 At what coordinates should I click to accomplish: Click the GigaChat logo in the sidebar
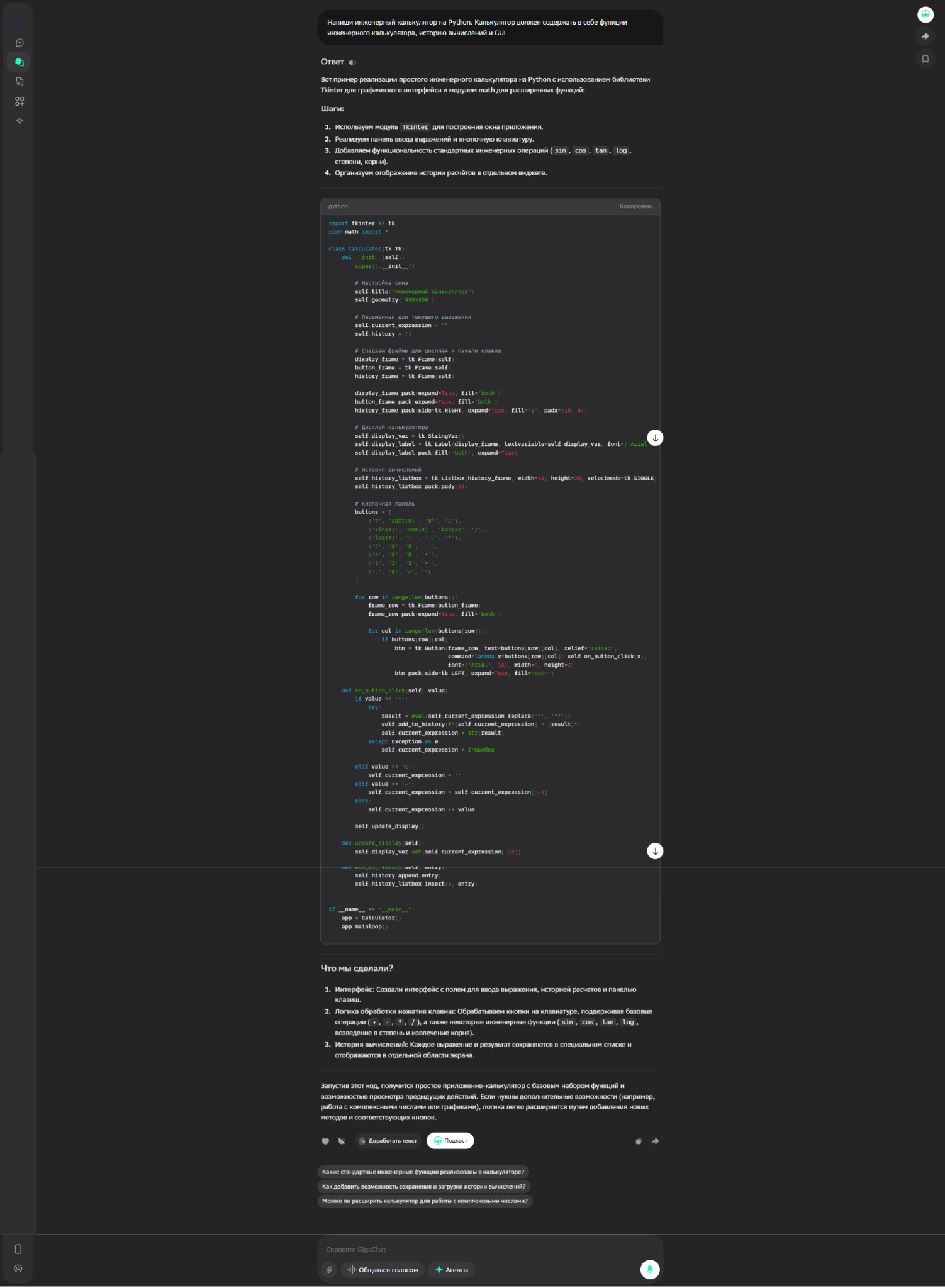[x=19, y=19]
